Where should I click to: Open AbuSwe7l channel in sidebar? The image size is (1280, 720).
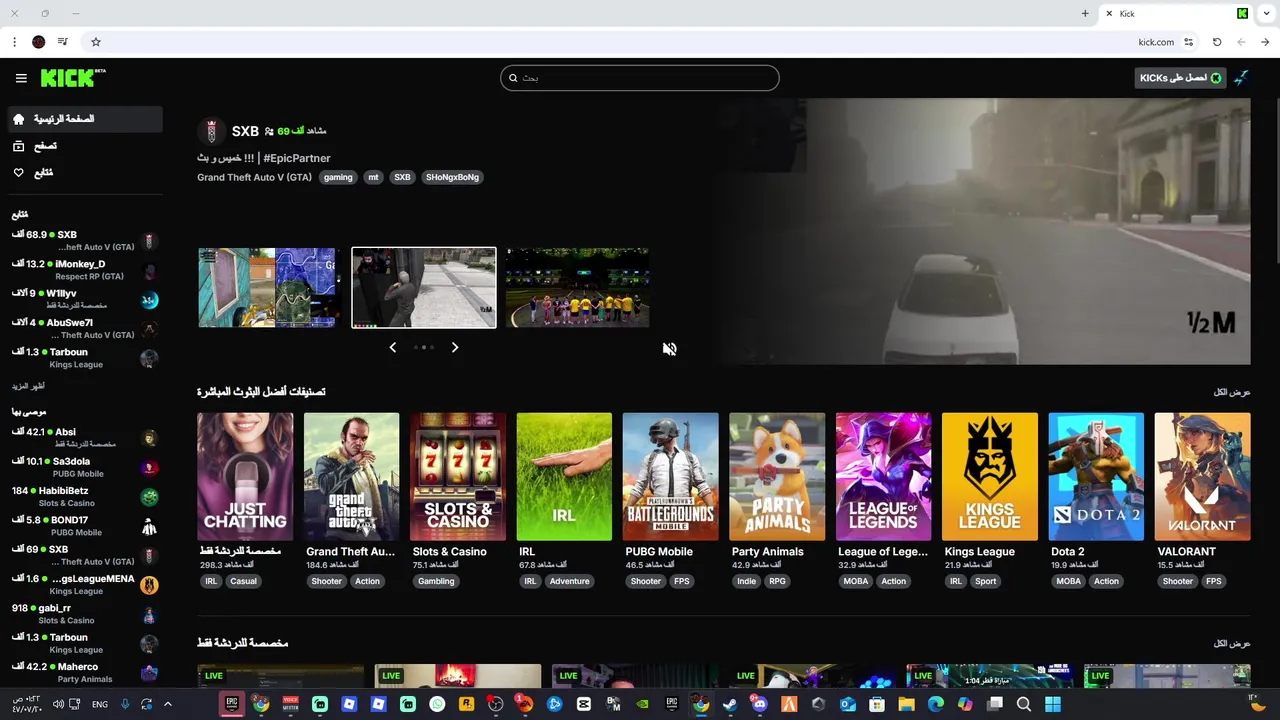84,328
